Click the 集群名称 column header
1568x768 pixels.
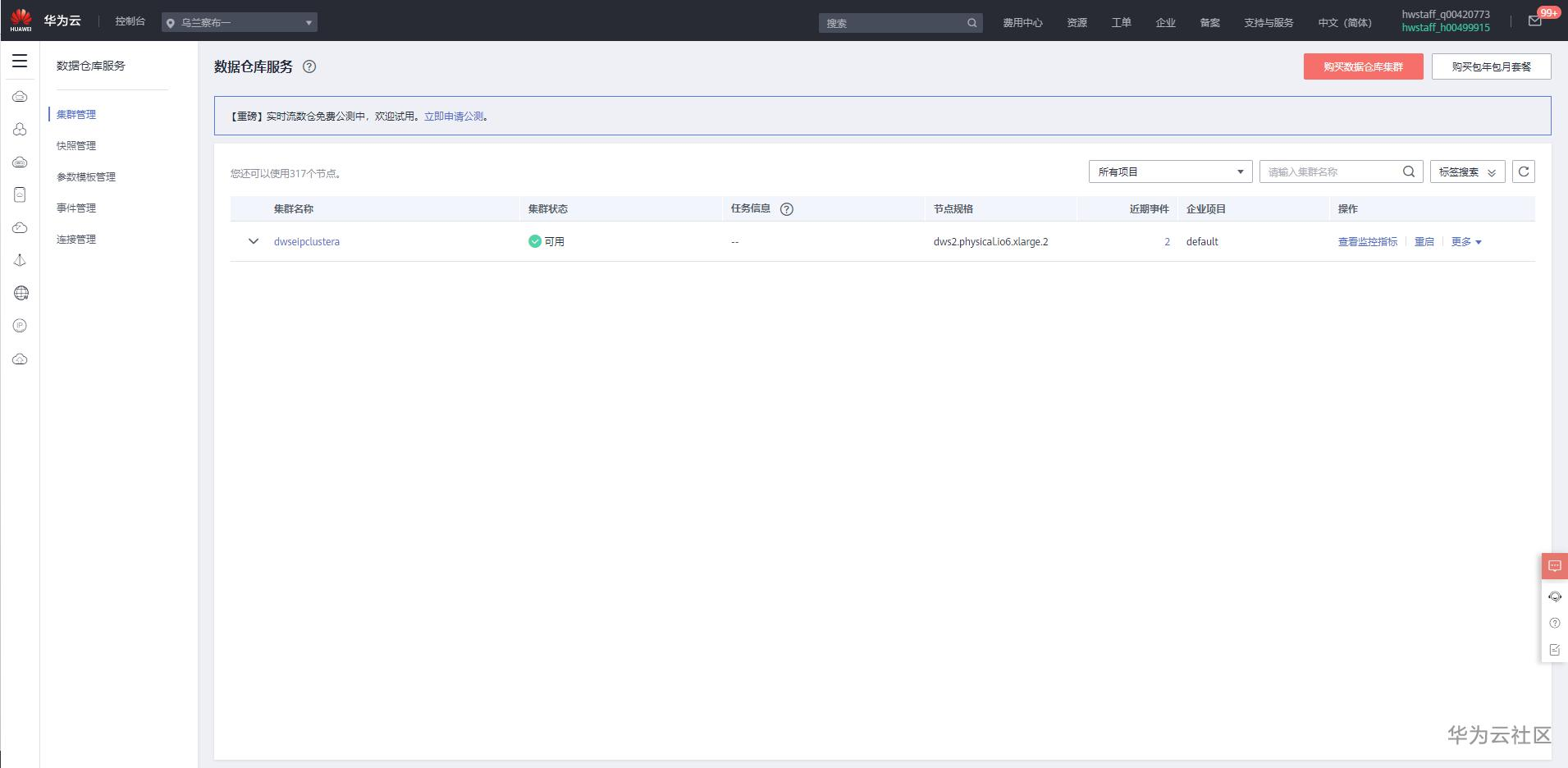pyautogui.click(x=294, y=209)
